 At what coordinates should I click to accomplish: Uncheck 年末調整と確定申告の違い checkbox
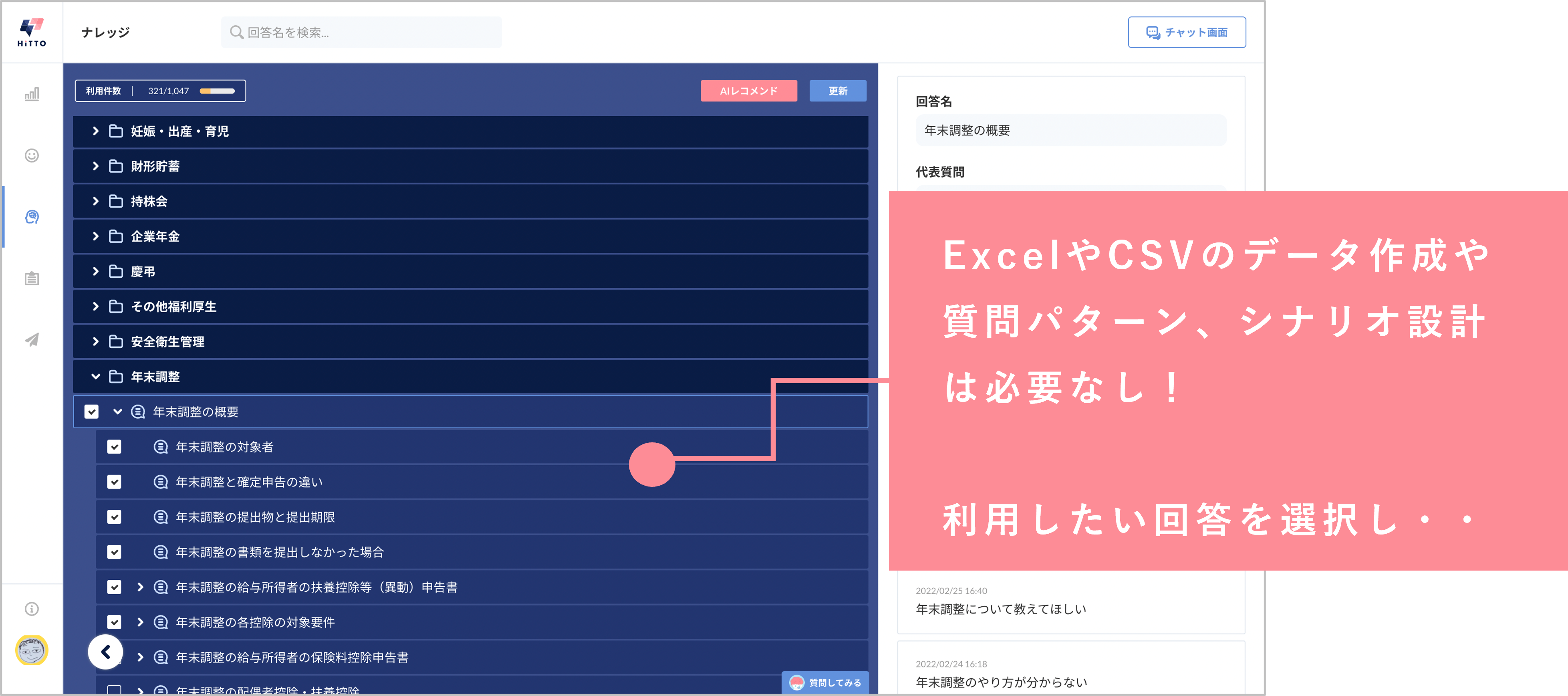[x=115, y=482]
